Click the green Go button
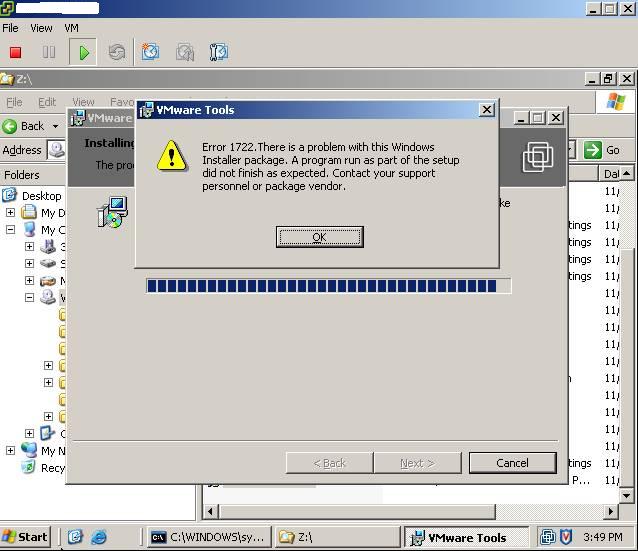638x551 pixels. (602, 150)
